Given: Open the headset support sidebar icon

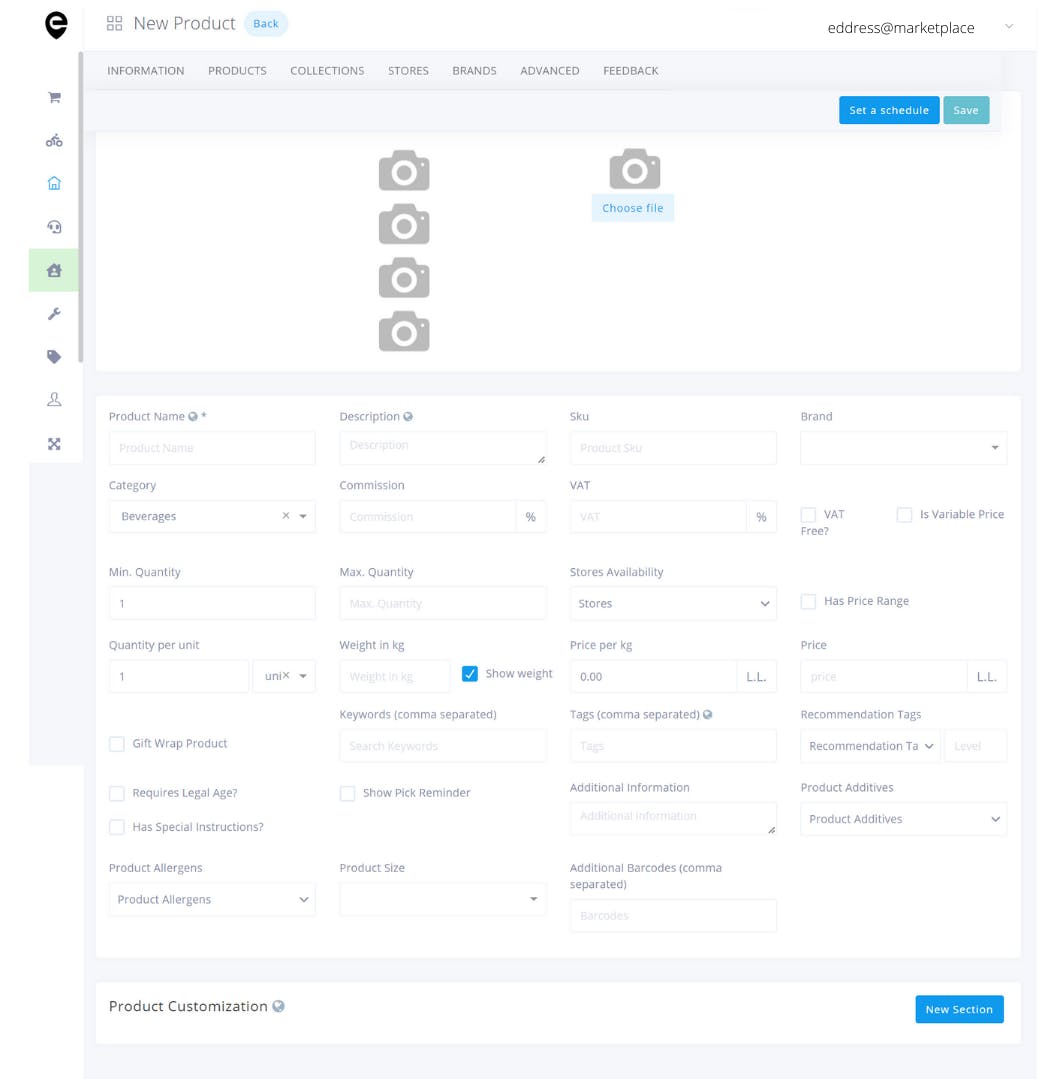Looking at the screenshot, I should pyautogui.click(x=54, y=226).
